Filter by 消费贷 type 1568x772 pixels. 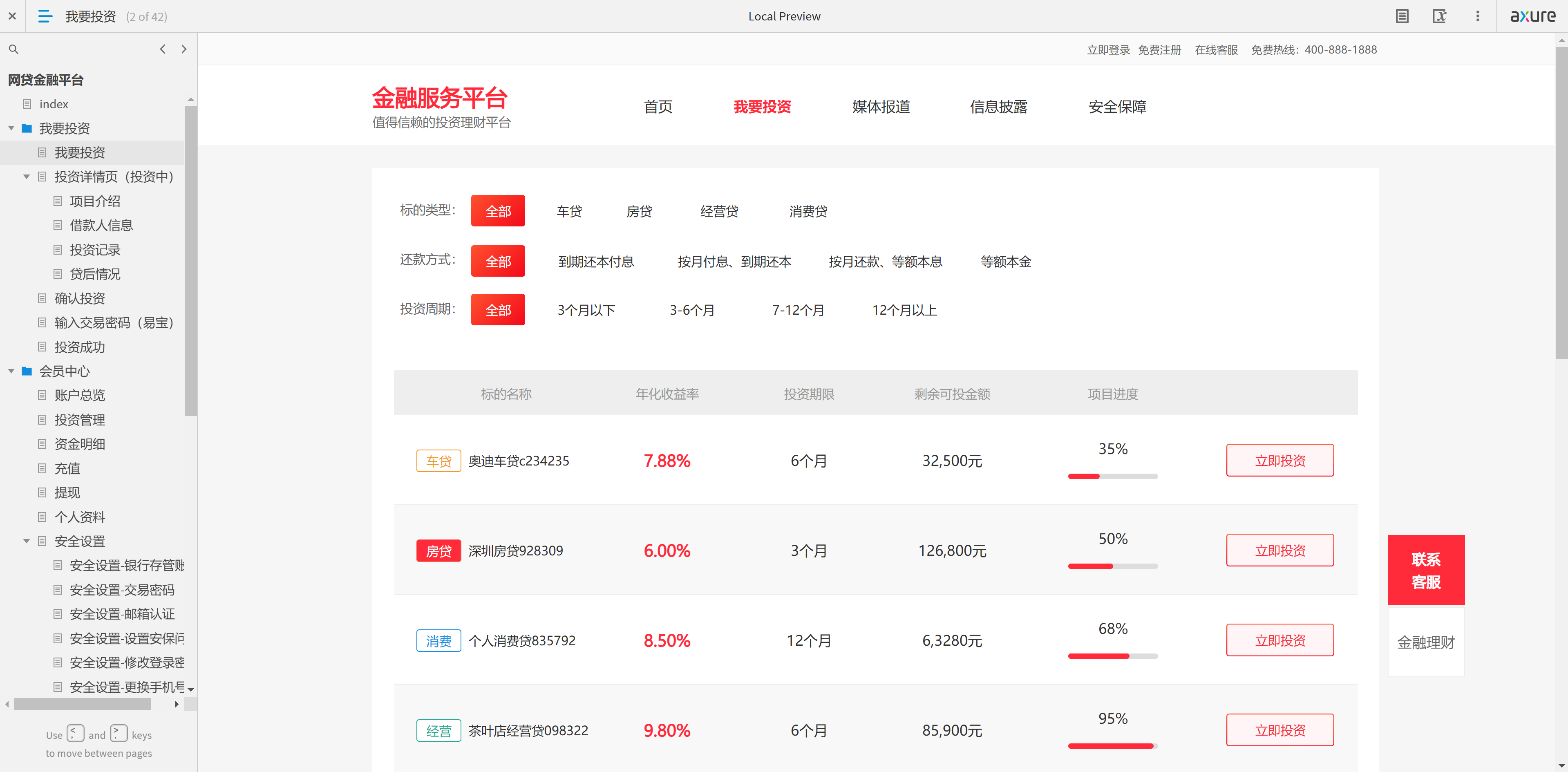coord(808,211)
